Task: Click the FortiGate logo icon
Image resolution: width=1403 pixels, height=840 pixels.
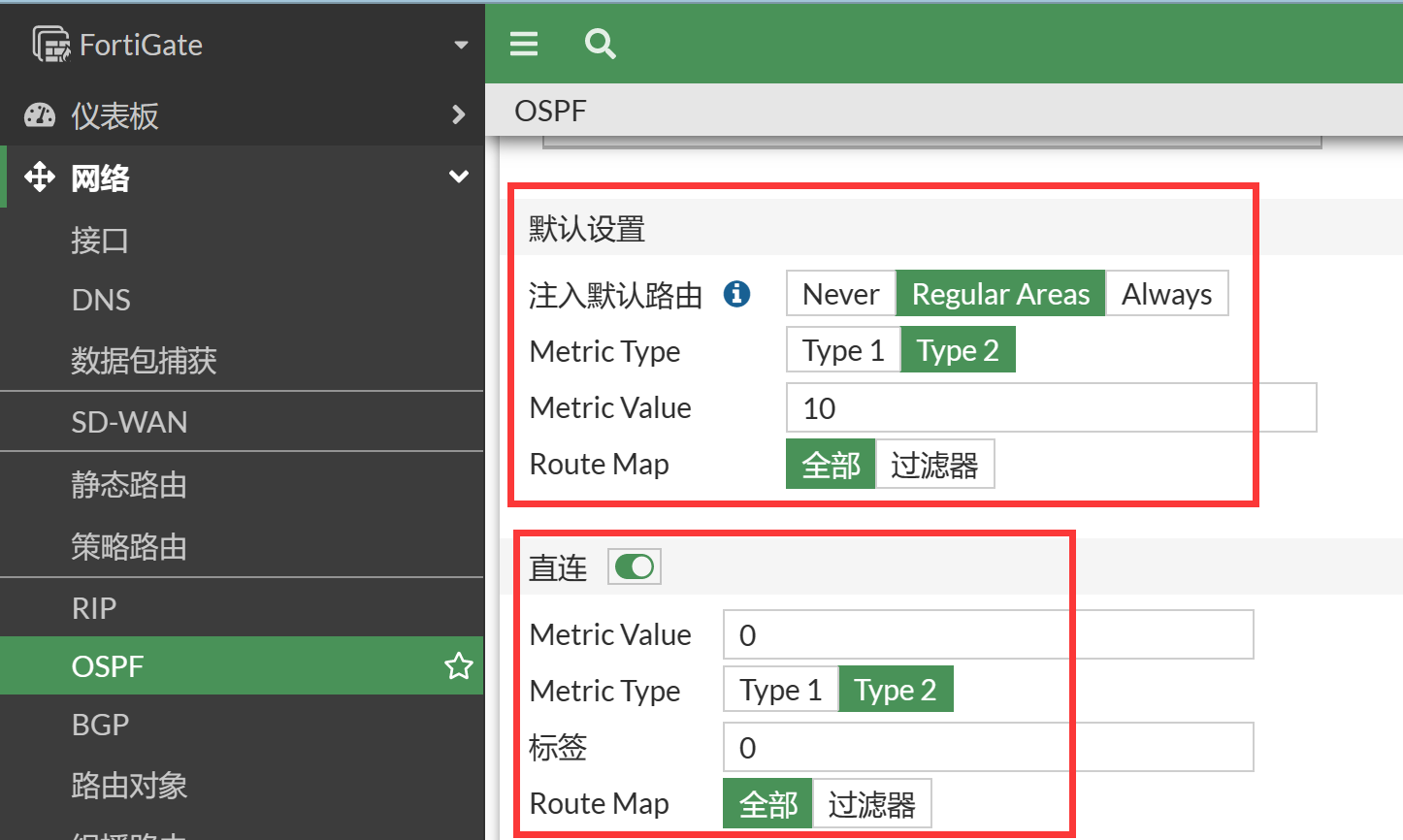Action: click(x=50, y=45)
